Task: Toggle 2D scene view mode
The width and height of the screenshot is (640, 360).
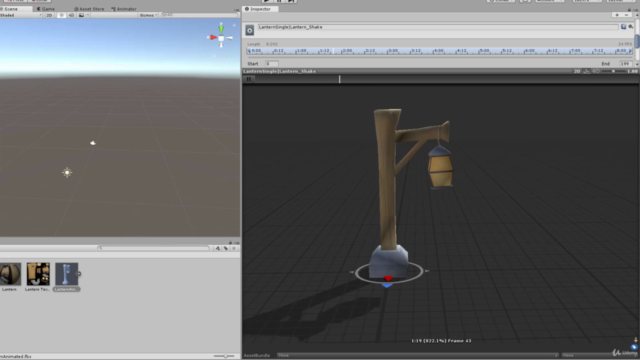Action: [49, 15]
